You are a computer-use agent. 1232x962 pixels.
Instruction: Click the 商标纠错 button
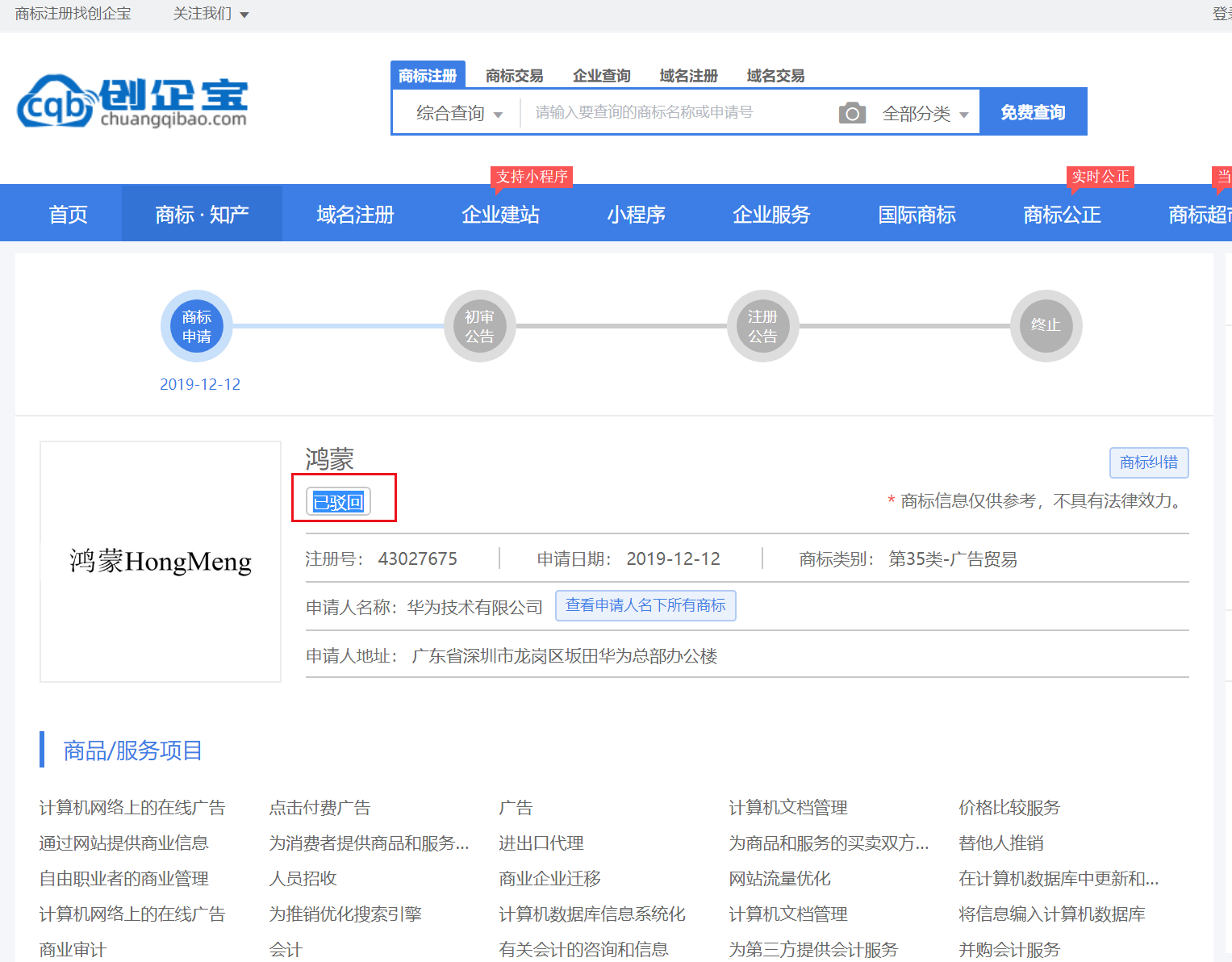click(1149, 462)
